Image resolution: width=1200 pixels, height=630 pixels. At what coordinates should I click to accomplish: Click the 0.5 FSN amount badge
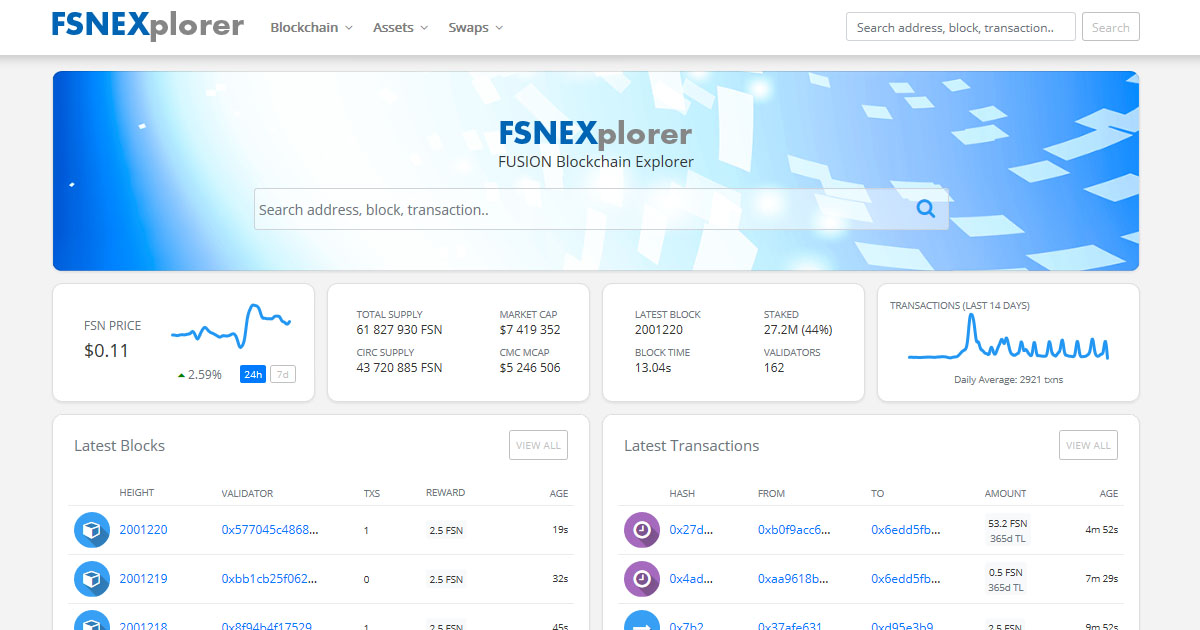[1006, 572]
